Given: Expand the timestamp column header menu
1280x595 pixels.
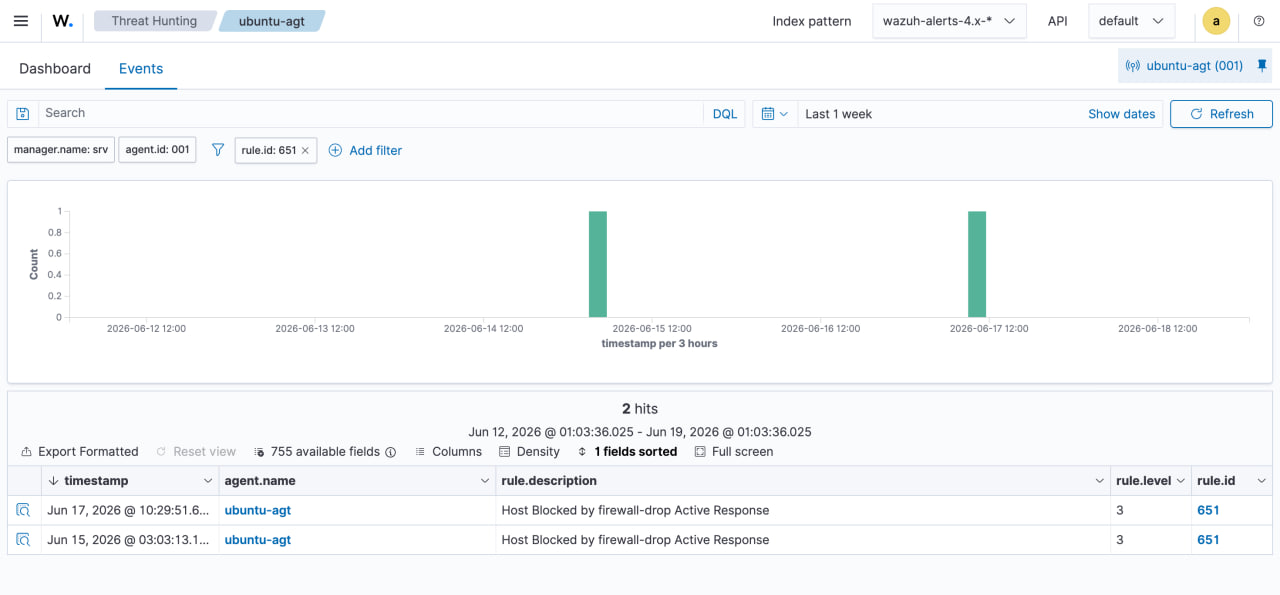Looking at the screenshot, I should click(x=207, y=481).
